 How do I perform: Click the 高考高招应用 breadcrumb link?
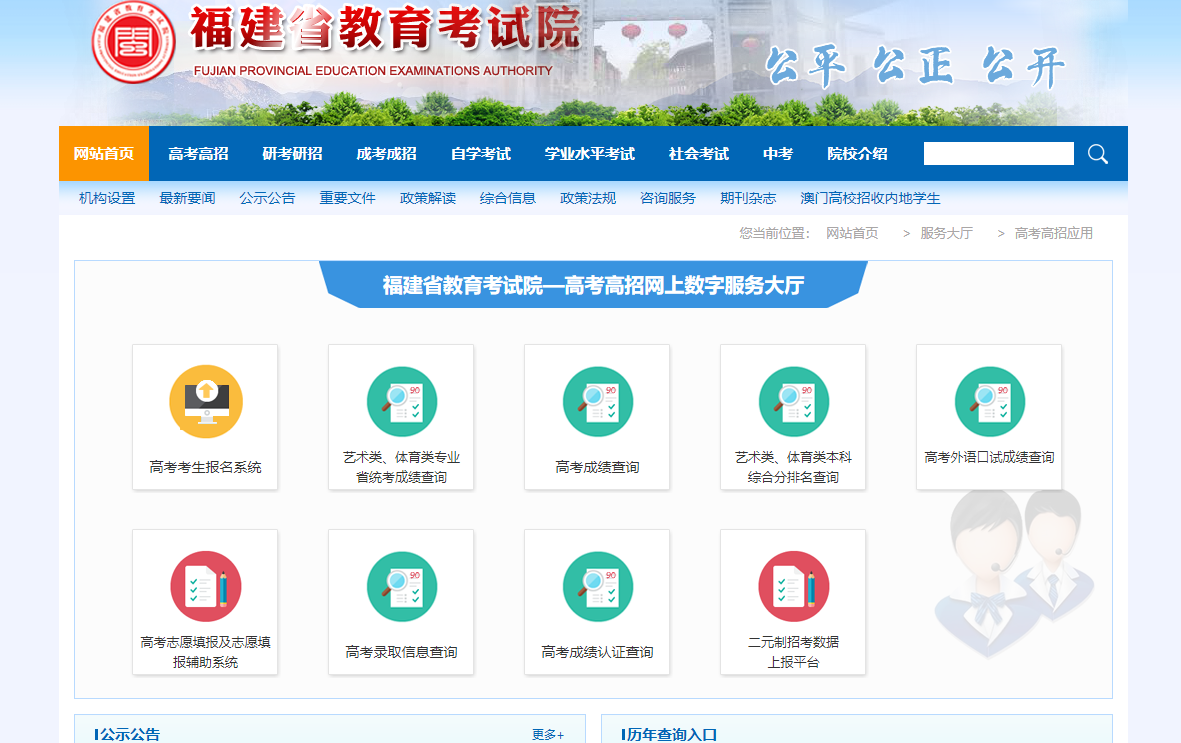tap(1054, 234)
